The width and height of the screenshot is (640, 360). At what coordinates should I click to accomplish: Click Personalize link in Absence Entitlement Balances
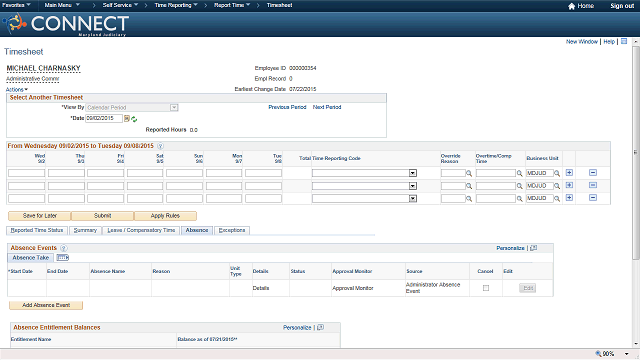(297, 328)
